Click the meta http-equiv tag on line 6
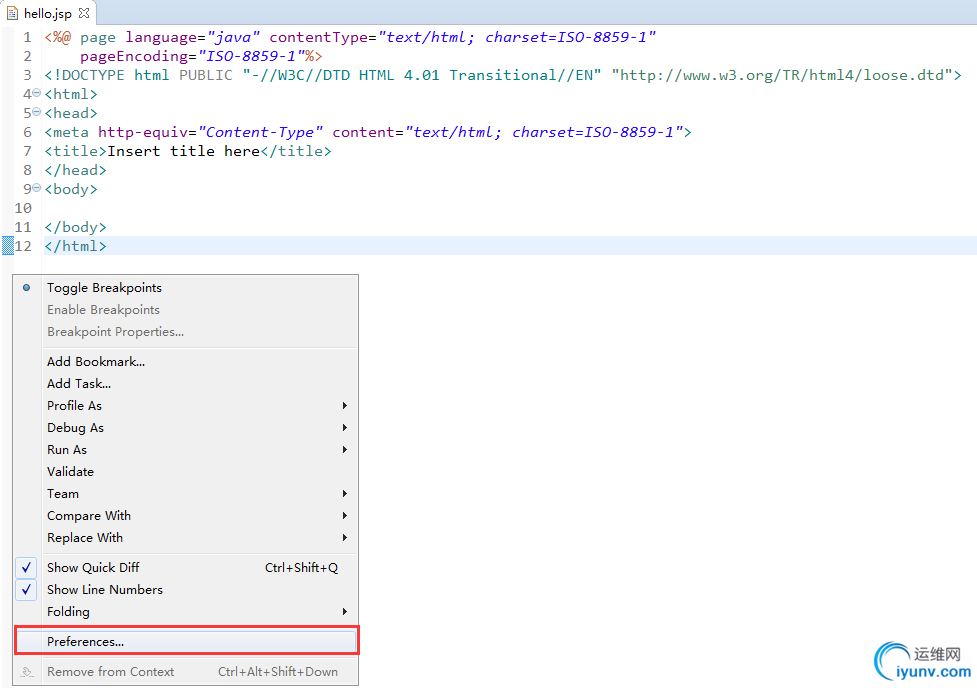977x688 pixels. pyautogui.click(x=368, y=132)
